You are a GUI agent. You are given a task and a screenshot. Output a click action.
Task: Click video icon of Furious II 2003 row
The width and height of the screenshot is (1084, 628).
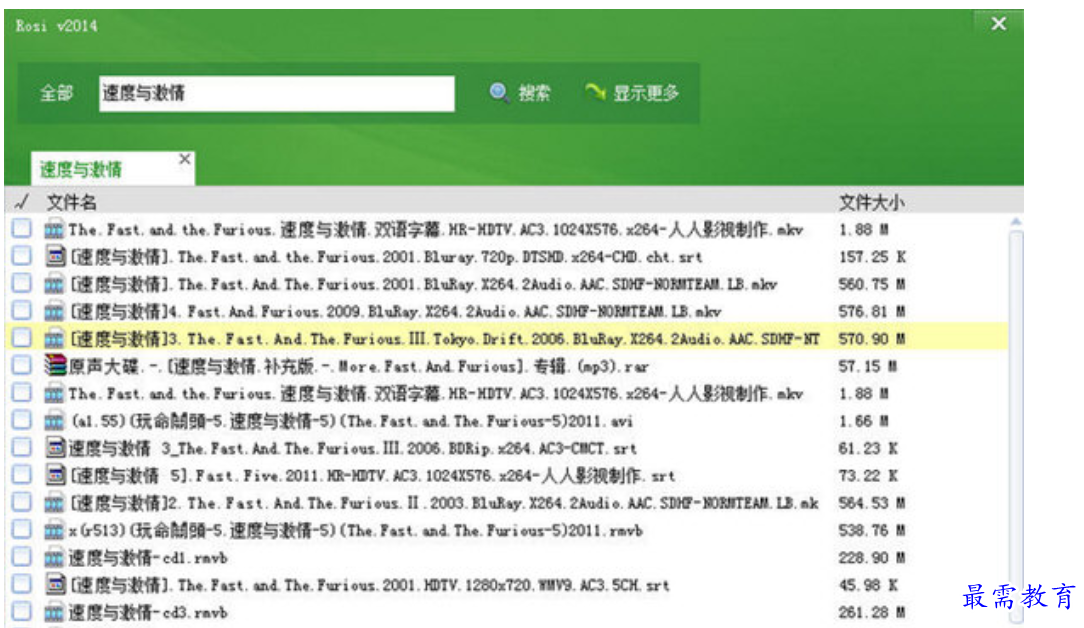pyautogui.click(x=55, y=503)
